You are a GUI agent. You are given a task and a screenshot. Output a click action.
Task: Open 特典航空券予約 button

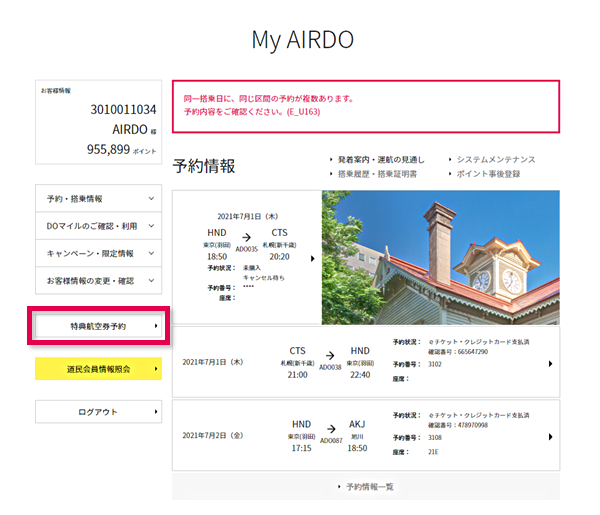[98, 326]
